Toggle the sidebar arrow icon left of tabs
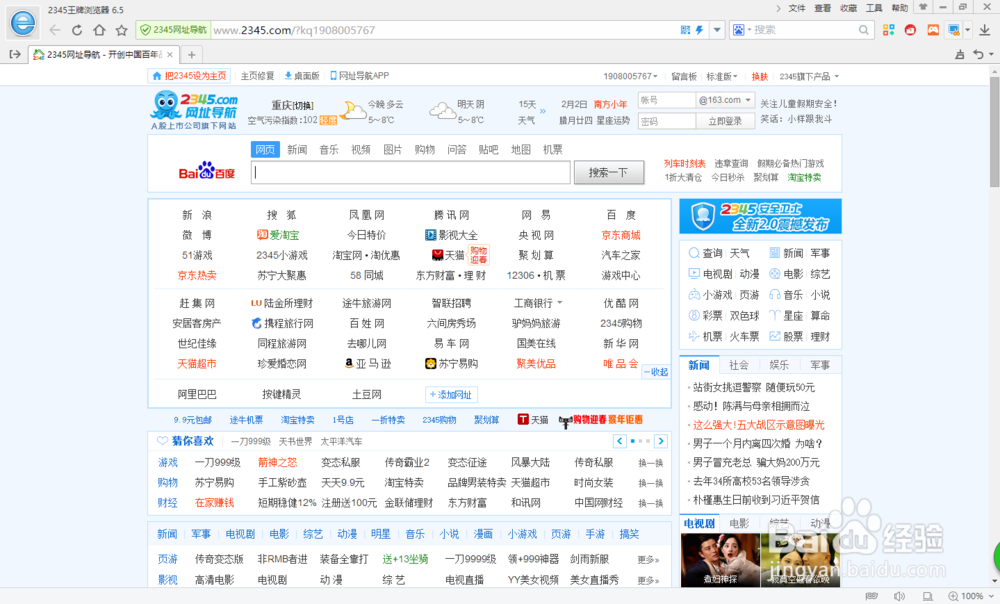 tap(15, 55)
